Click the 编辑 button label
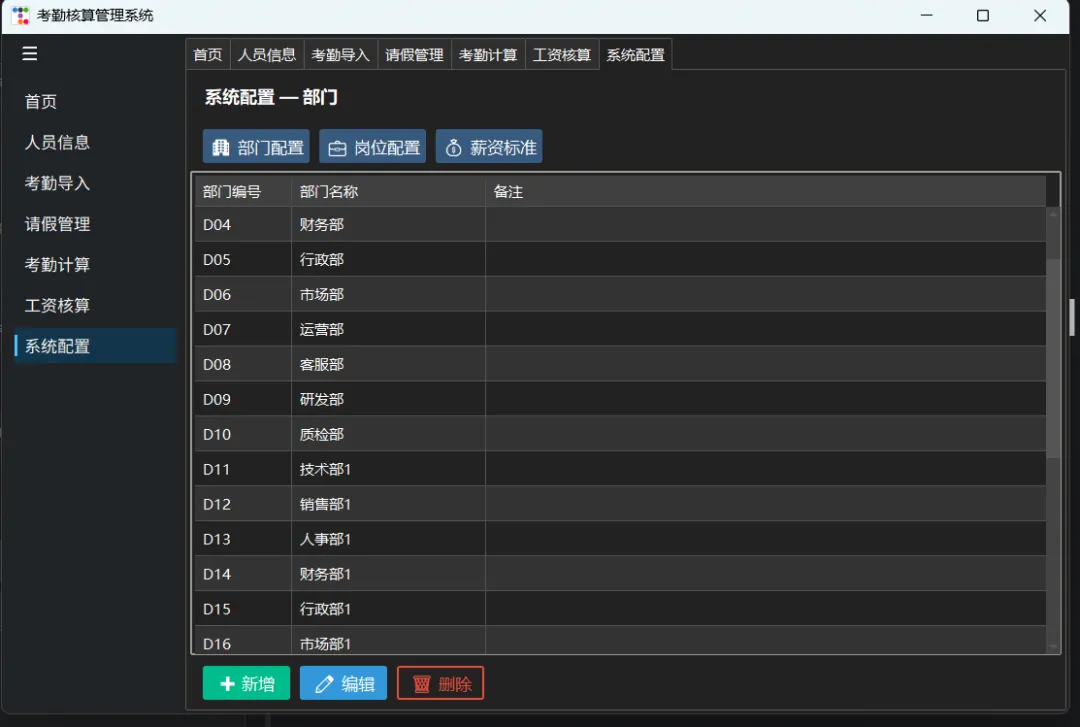The image size is (1080, 727). click(x=358, y=684)
